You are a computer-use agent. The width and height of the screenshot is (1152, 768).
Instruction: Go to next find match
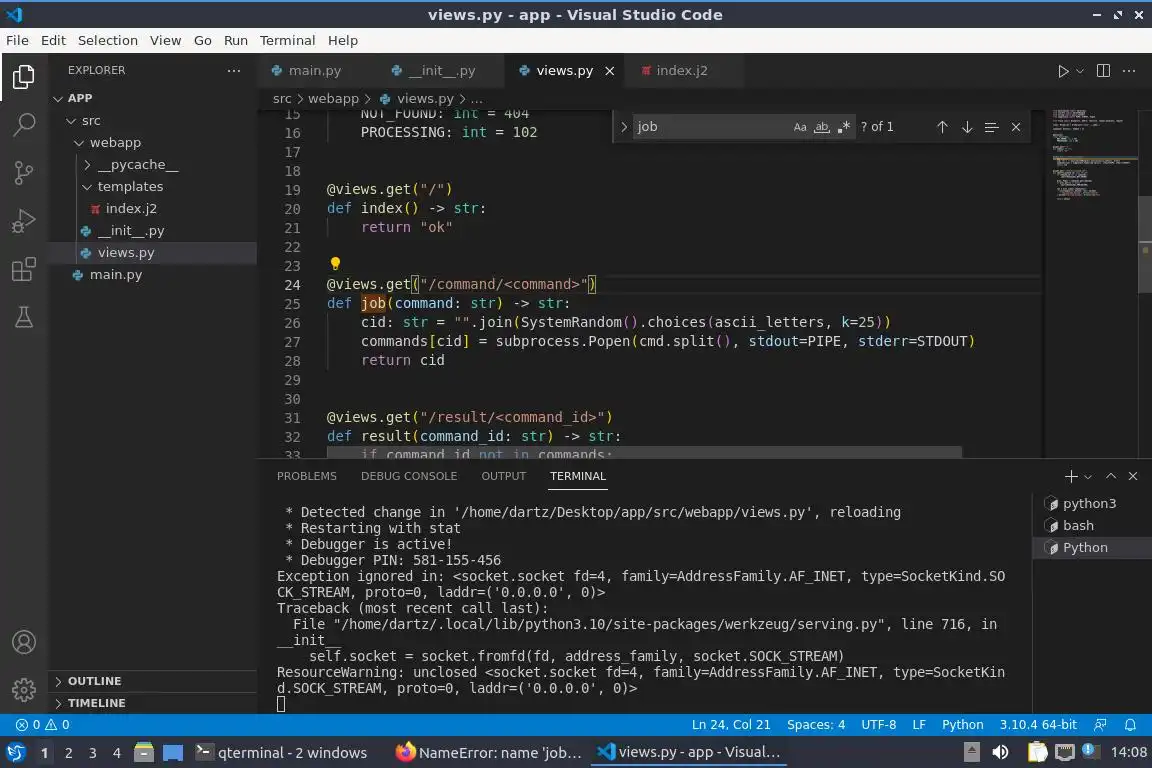pos(967,127)
